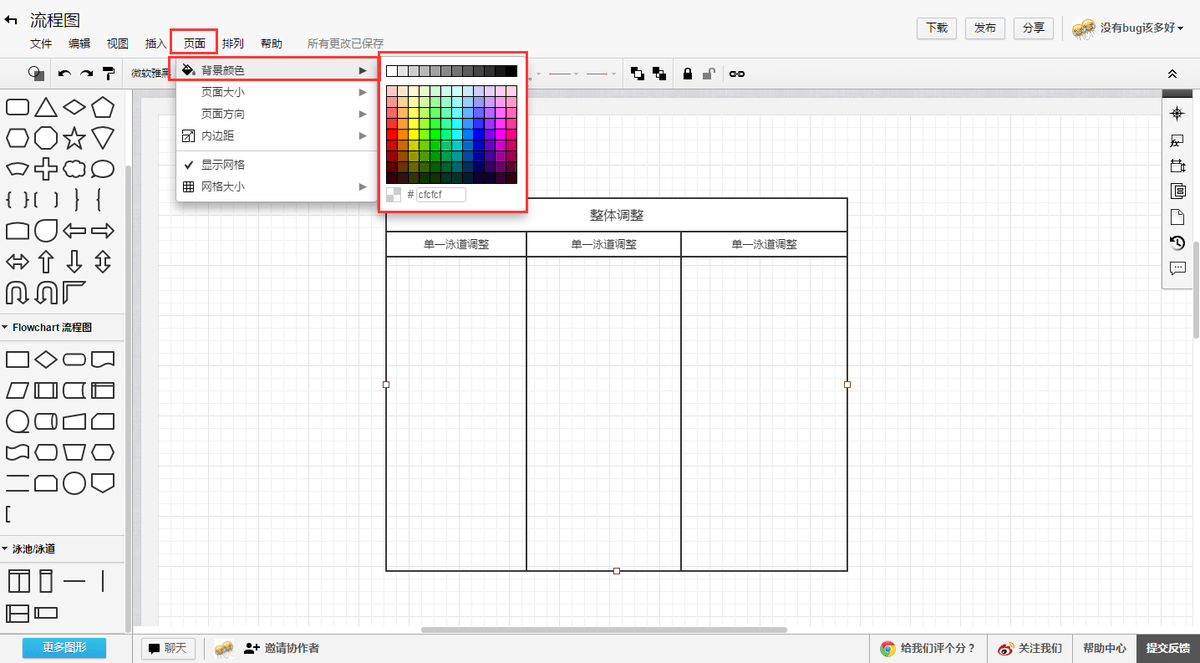This screenshot has width=1200, height=663.
Task: Click the chain link icon in toolbar
Action: coord(737,74)
